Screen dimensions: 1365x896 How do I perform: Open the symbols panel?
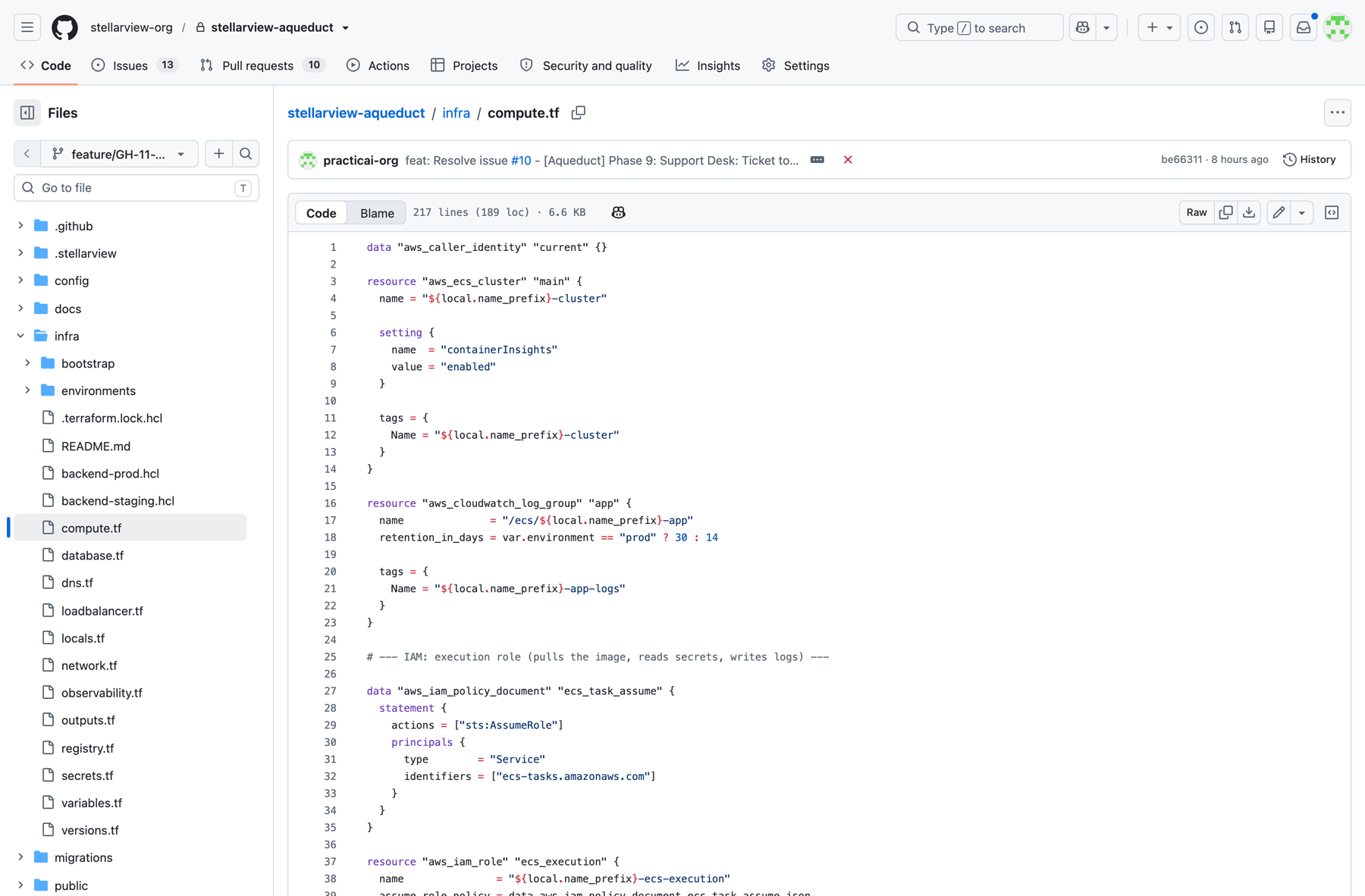click(1332, 213)
